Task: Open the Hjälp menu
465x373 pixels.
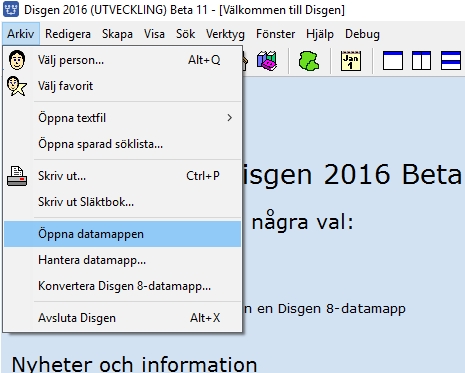Action: (320, 34)
